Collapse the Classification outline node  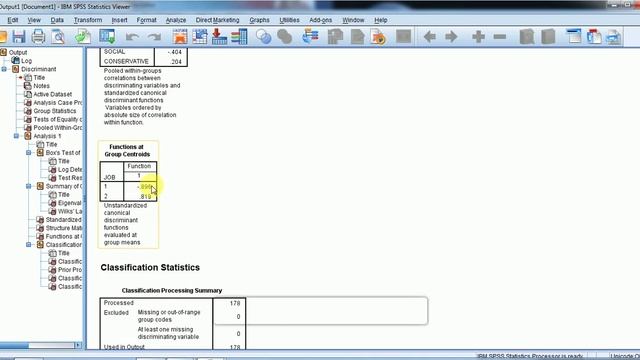(x=29, y=245)
